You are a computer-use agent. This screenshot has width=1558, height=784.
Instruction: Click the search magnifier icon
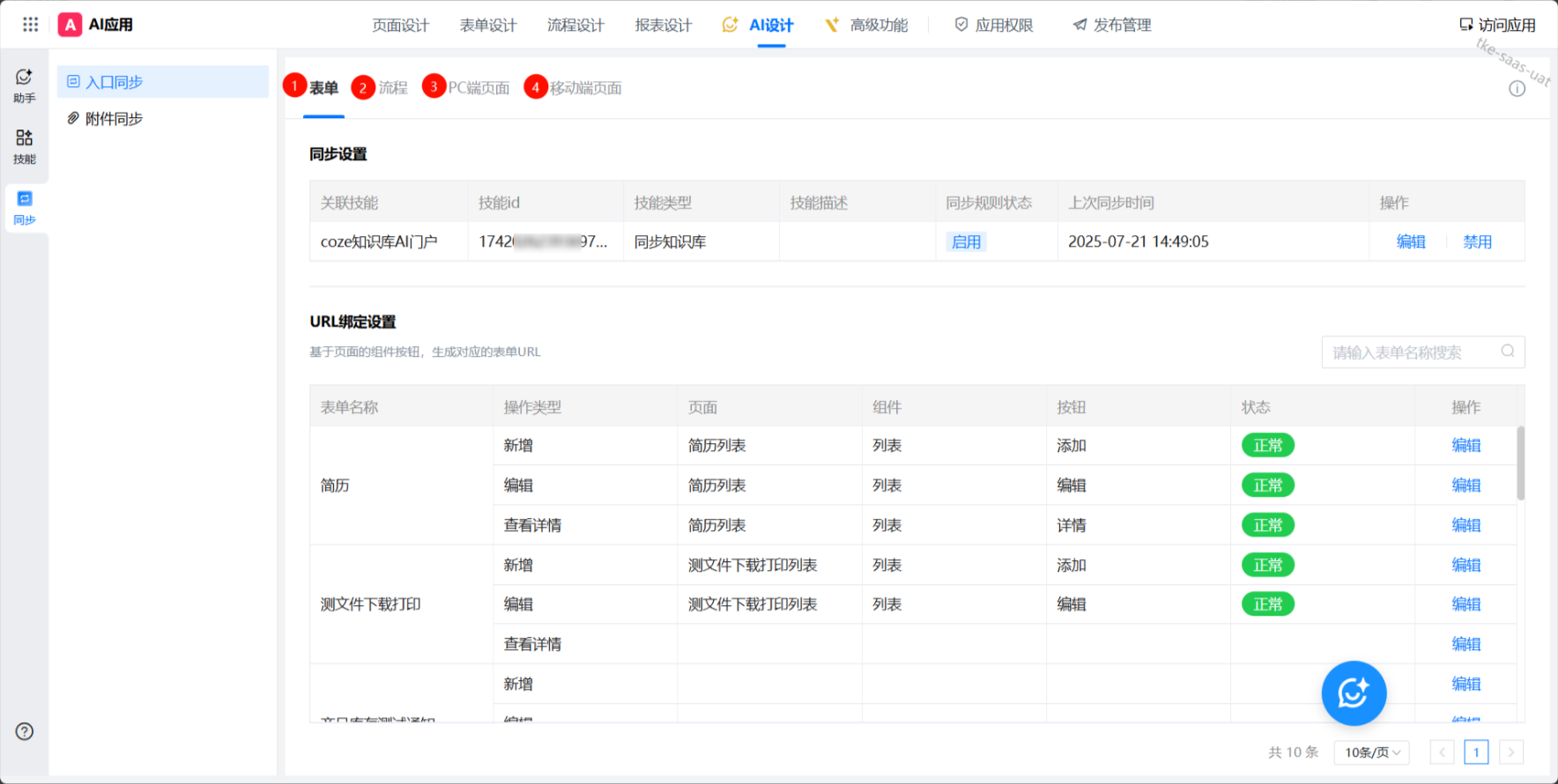point(1508,351)
